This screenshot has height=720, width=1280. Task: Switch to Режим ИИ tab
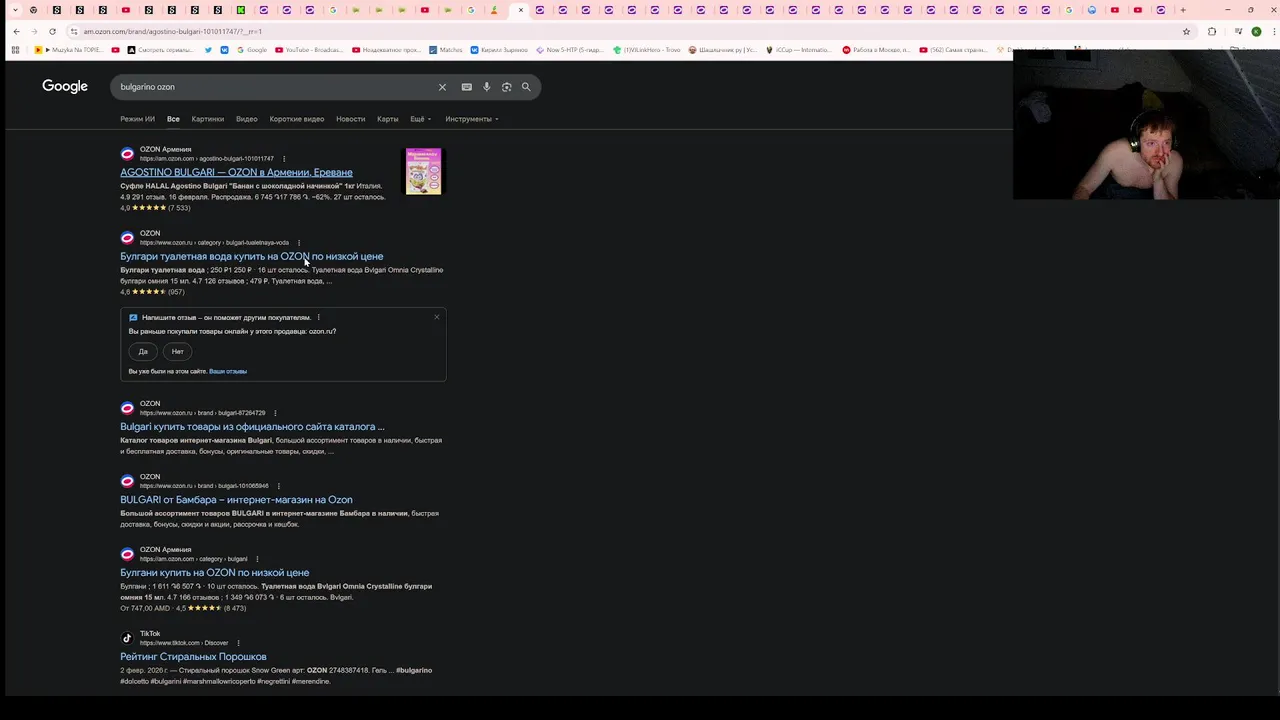(137, 119)
